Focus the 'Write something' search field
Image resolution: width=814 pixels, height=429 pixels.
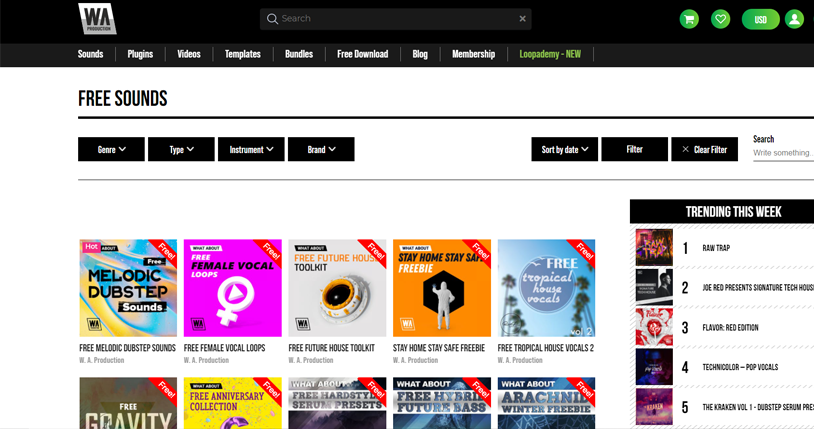tap(783, 153)
